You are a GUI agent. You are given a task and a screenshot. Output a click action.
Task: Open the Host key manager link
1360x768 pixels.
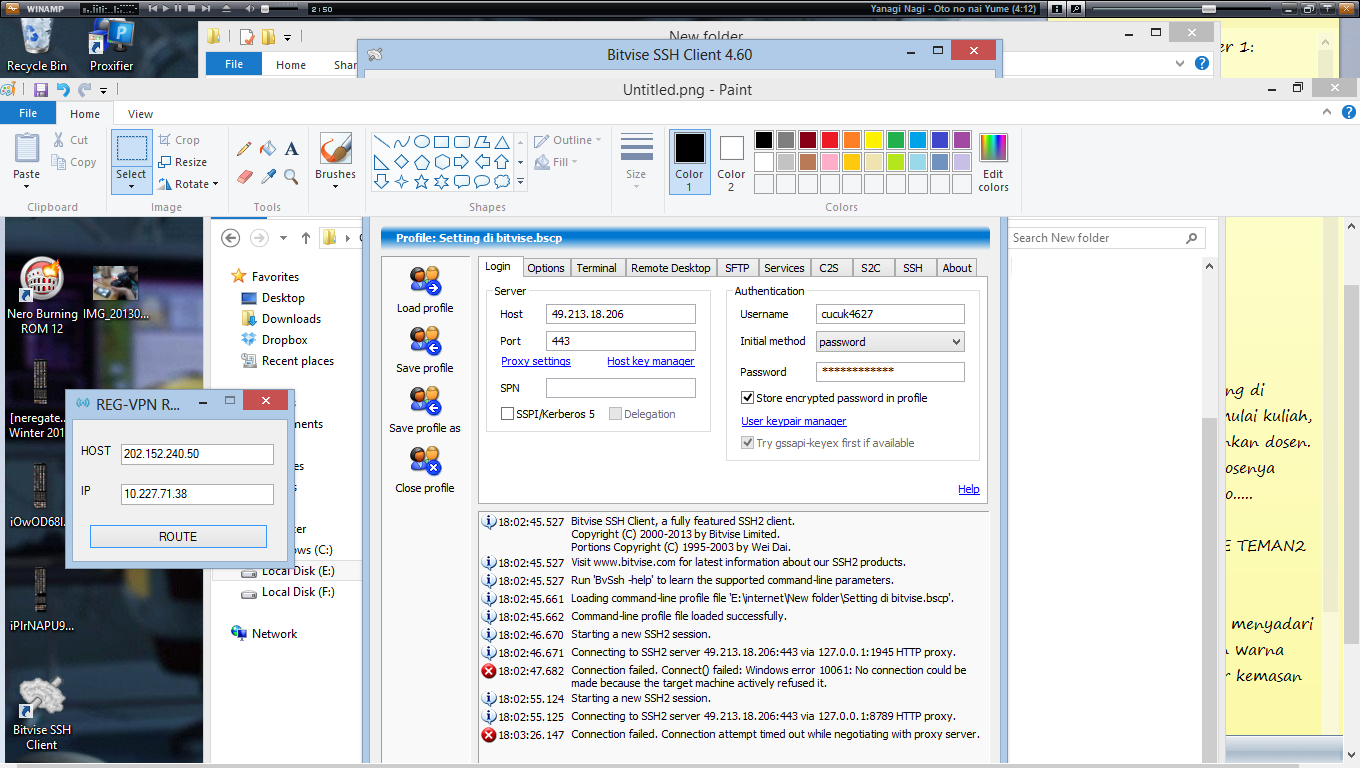651,361
